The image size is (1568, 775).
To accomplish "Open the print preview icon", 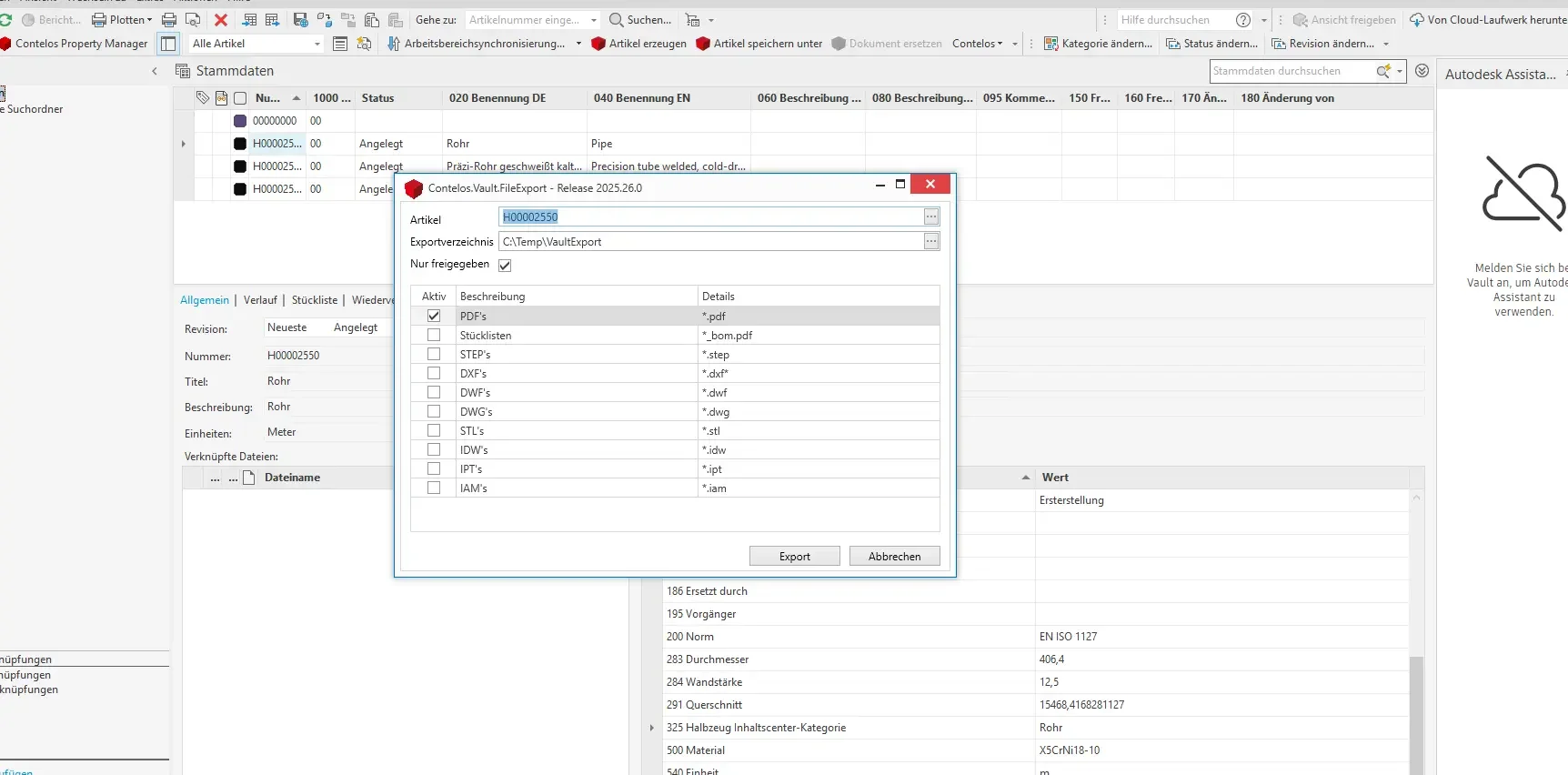I will (193, 19).
